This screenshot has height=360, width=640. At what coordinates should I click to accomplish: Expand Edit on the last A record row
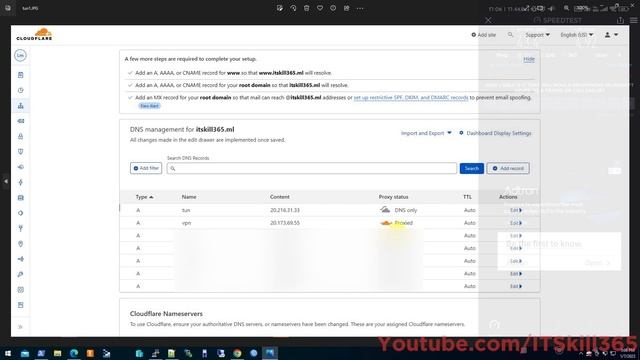pyautogui.click(x=516, y=286)
